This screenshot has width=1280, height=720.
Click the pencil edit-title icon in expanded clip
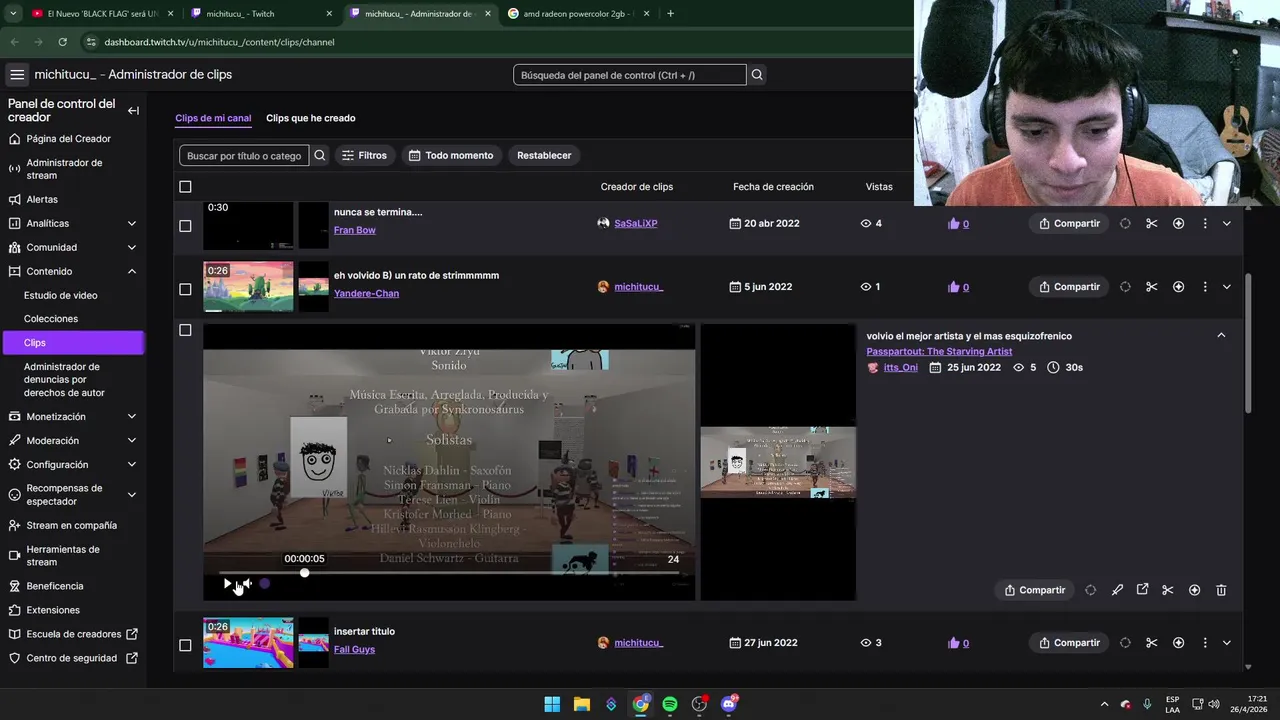point(1117,590)
